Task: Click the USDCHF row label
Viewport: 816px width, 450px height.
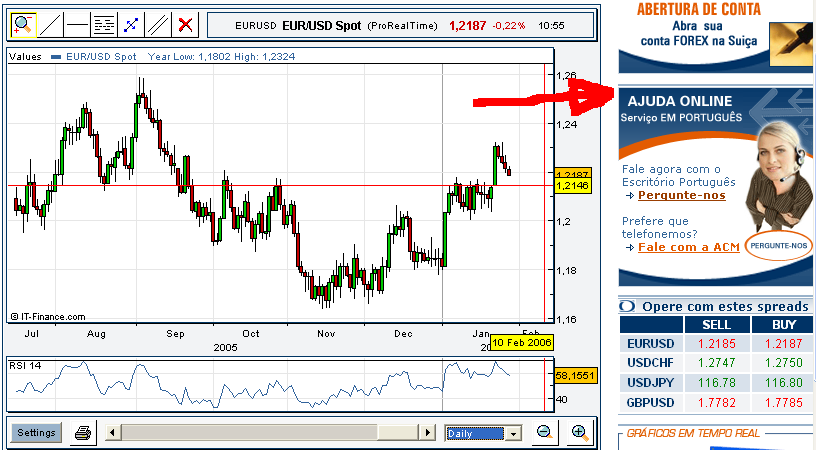Action: click(x=651, y=363)
